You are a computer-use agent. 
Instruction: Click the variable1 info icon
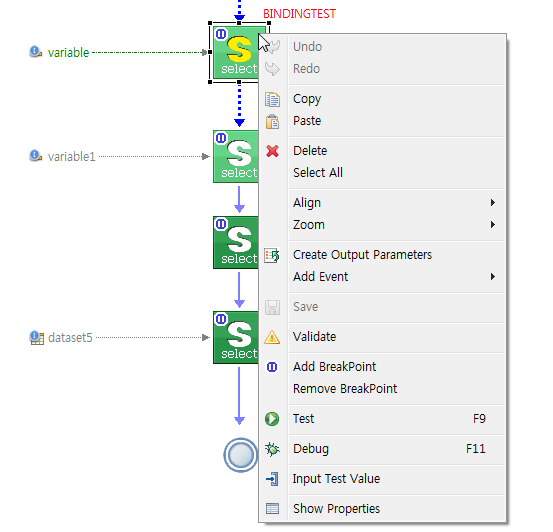point(35,156)
